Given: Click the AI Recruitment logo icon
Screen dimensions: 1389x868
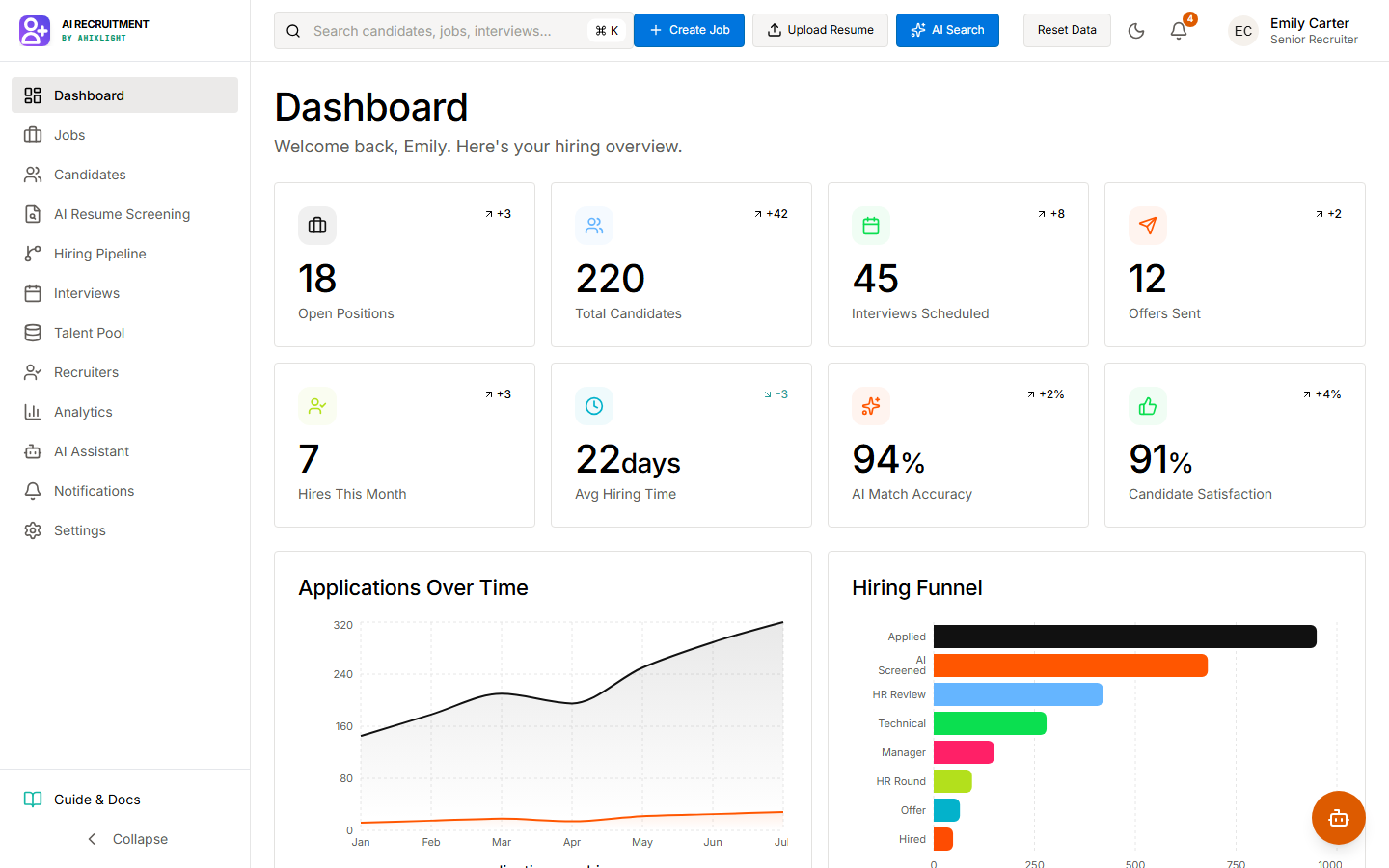Looking at the screenshot, I should click(x=35, y=31).
